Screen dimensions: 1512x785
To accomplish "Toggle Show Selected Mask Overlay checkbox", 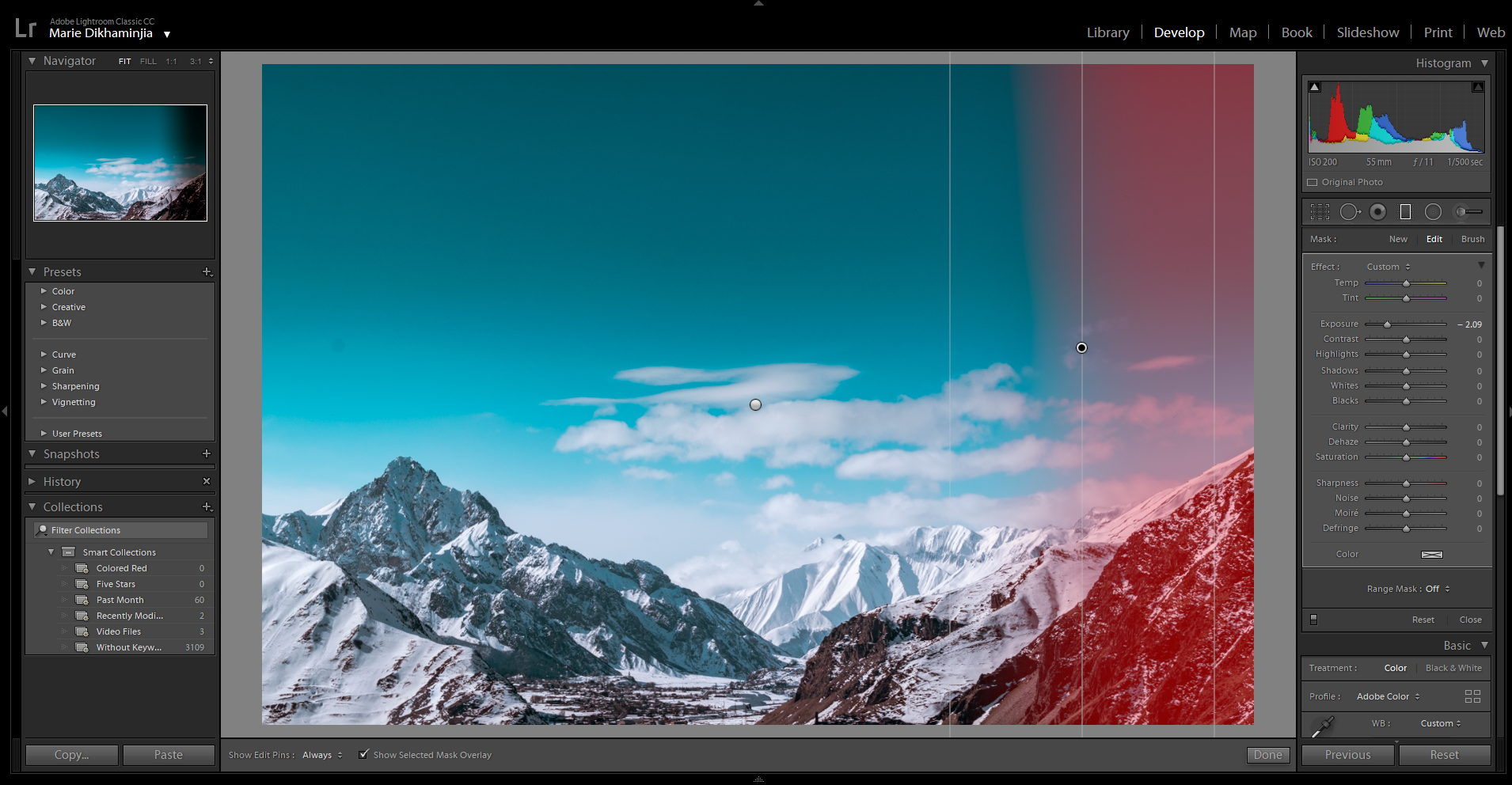I will coord(363,755).
